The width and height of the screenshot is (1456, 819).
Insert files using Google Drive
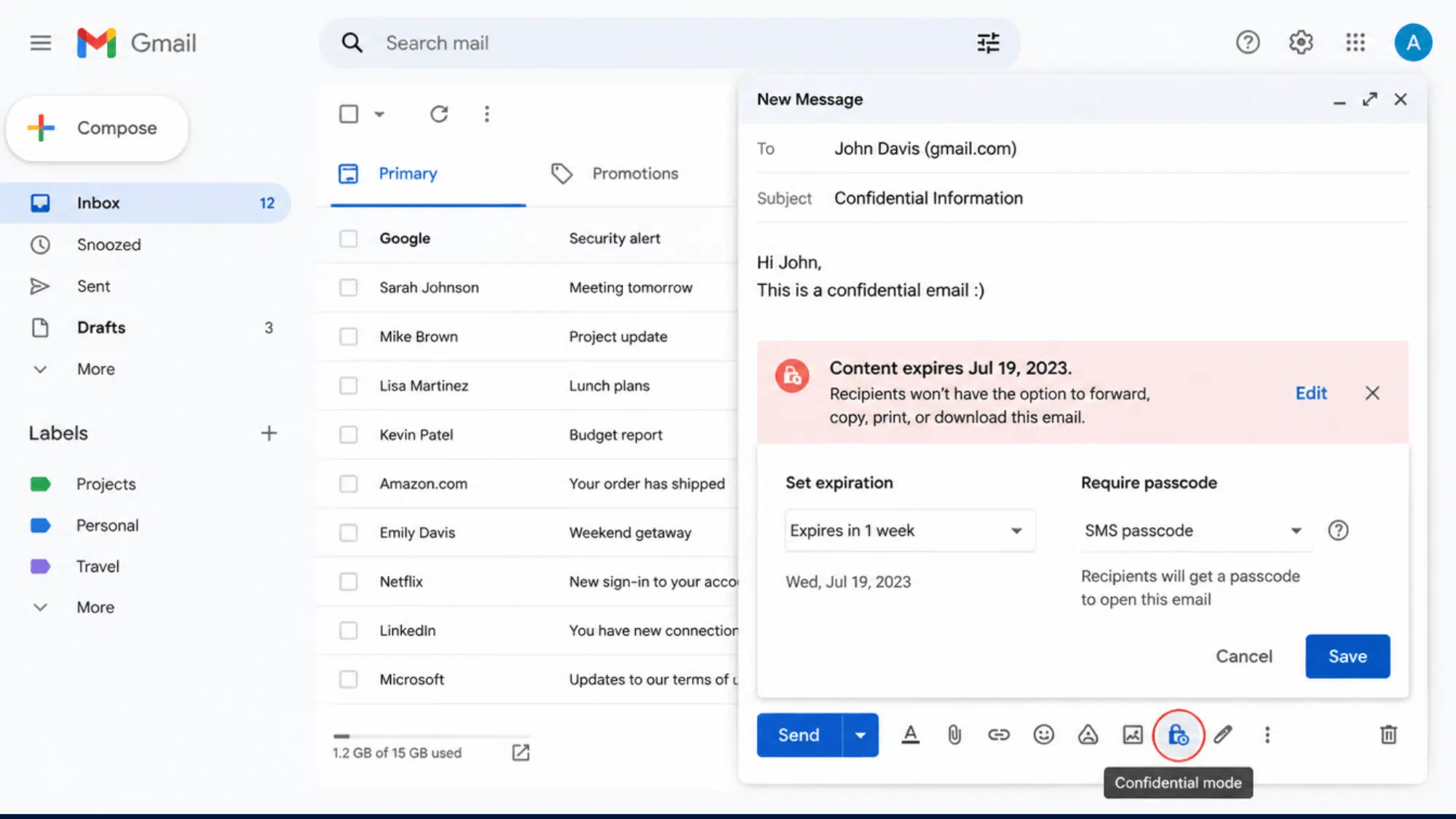point(1088,735)
